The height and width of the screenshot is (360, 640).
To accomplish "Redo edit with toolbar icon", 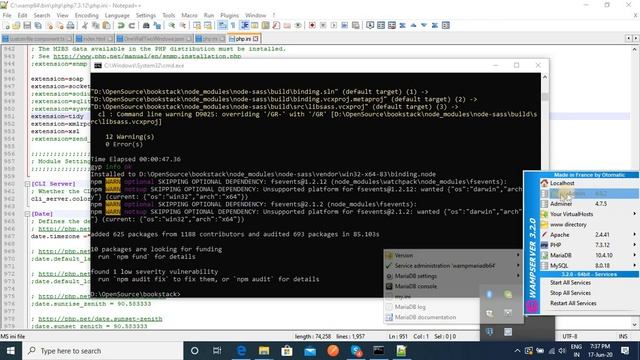I will coord(131,25).
